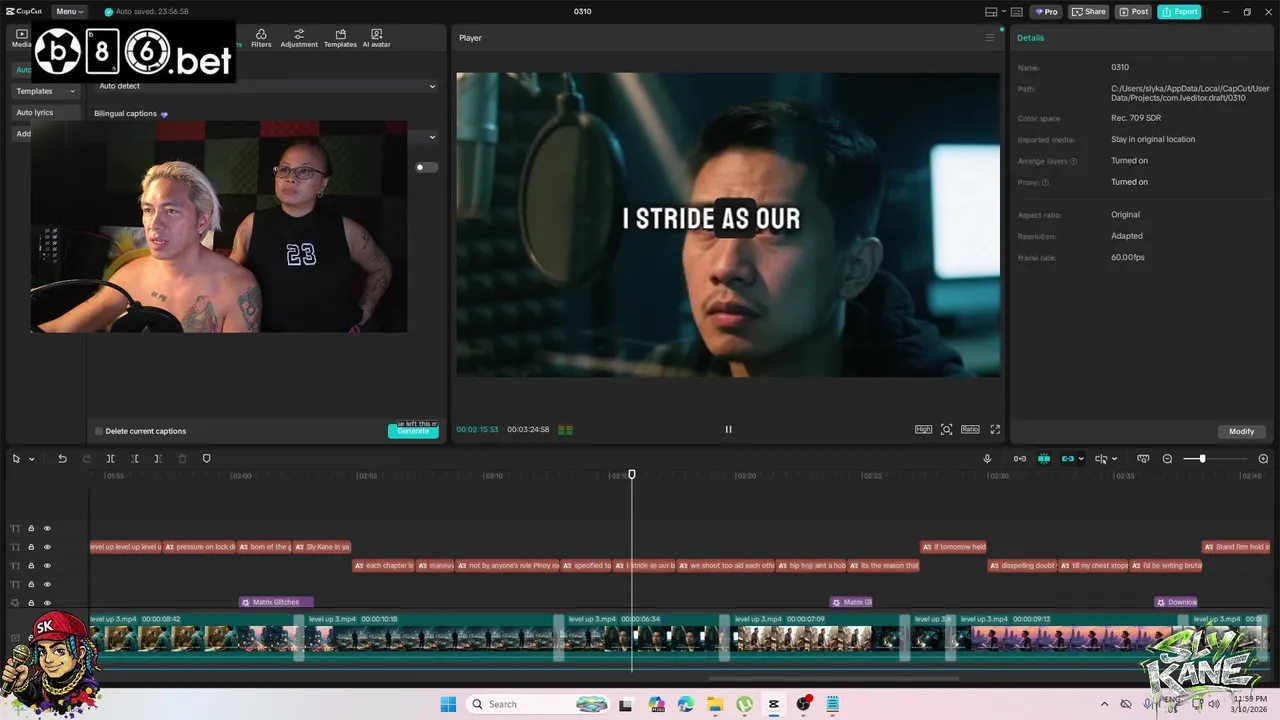Select the first Matrix Glitches effect clip
Viewport: 1280px width, 720px height.
click(276, 602)
